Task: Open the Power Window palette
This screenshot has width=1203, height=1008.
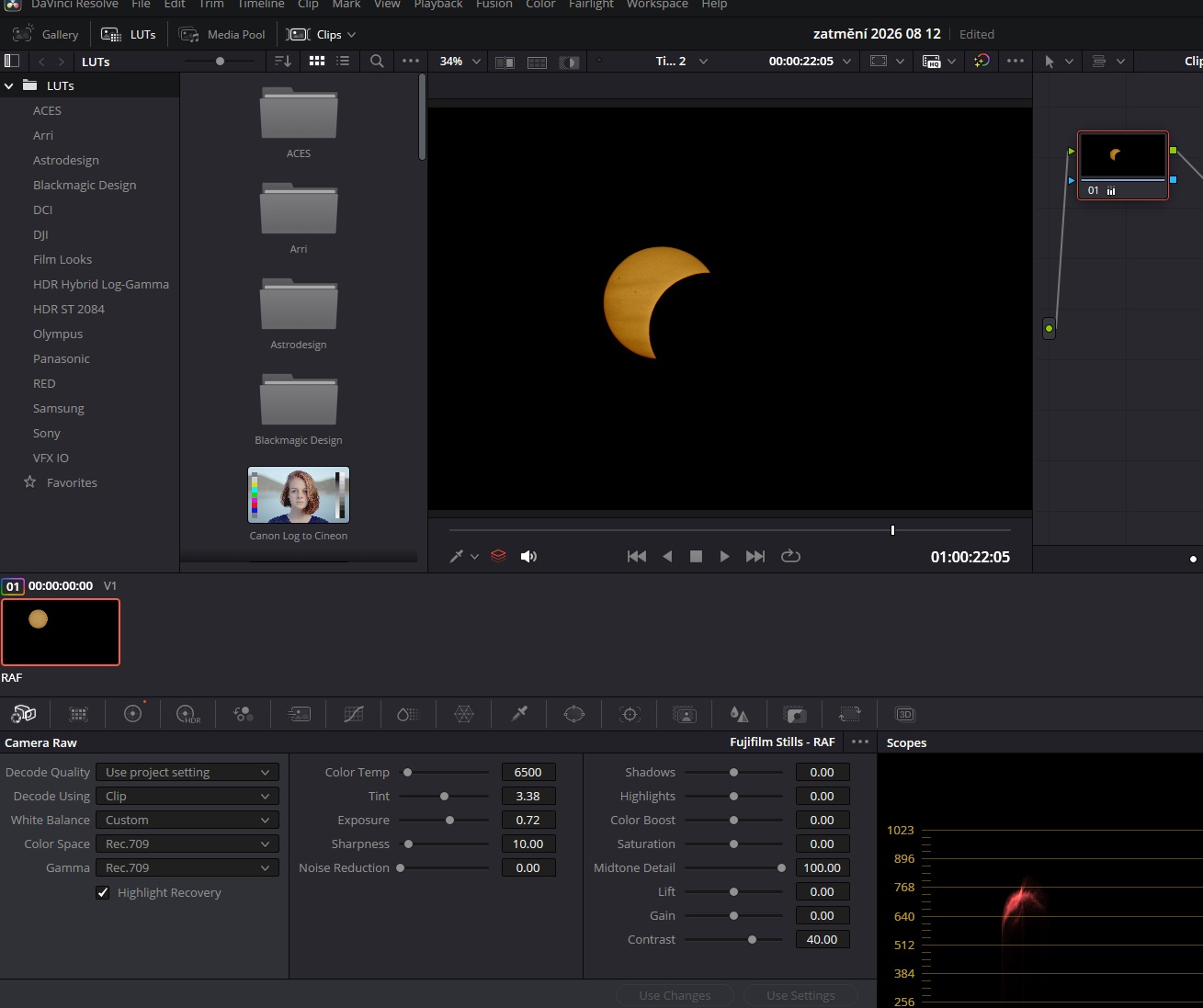Action: [x=574, y=714]
